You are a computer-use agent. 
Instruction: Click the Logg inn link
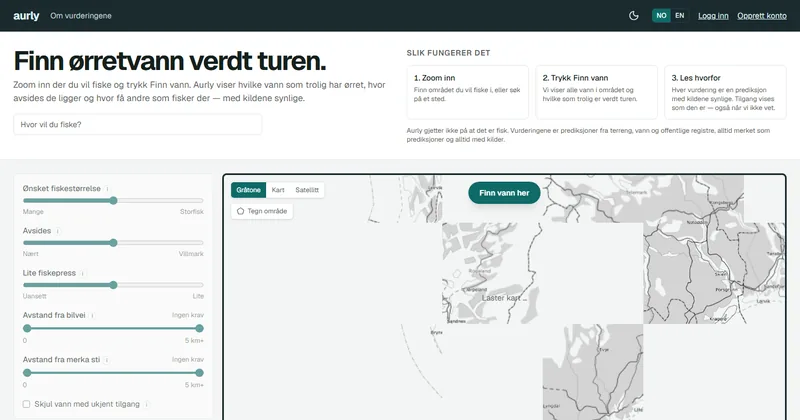(713, 16)
